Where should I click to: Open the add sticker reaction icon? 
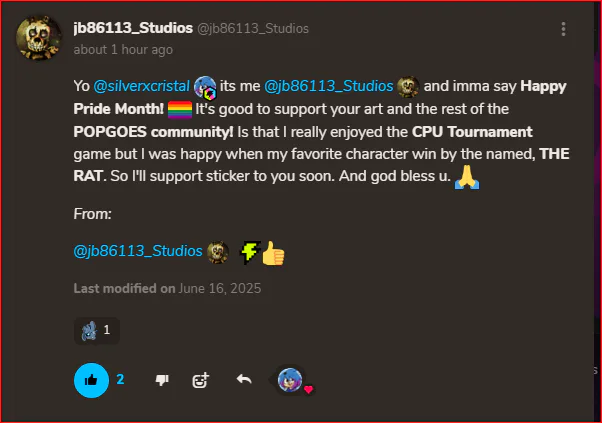[200, 380]
